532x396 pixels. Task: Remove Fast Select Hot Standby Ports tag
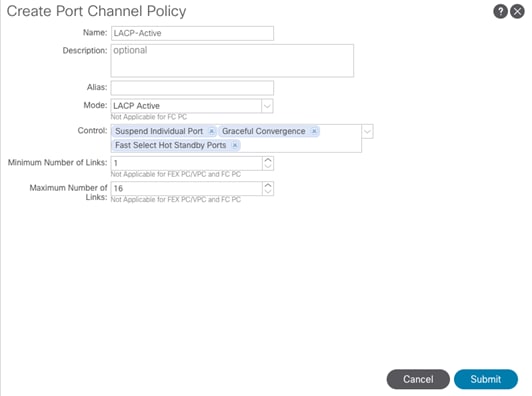click(x=234, y=145)
